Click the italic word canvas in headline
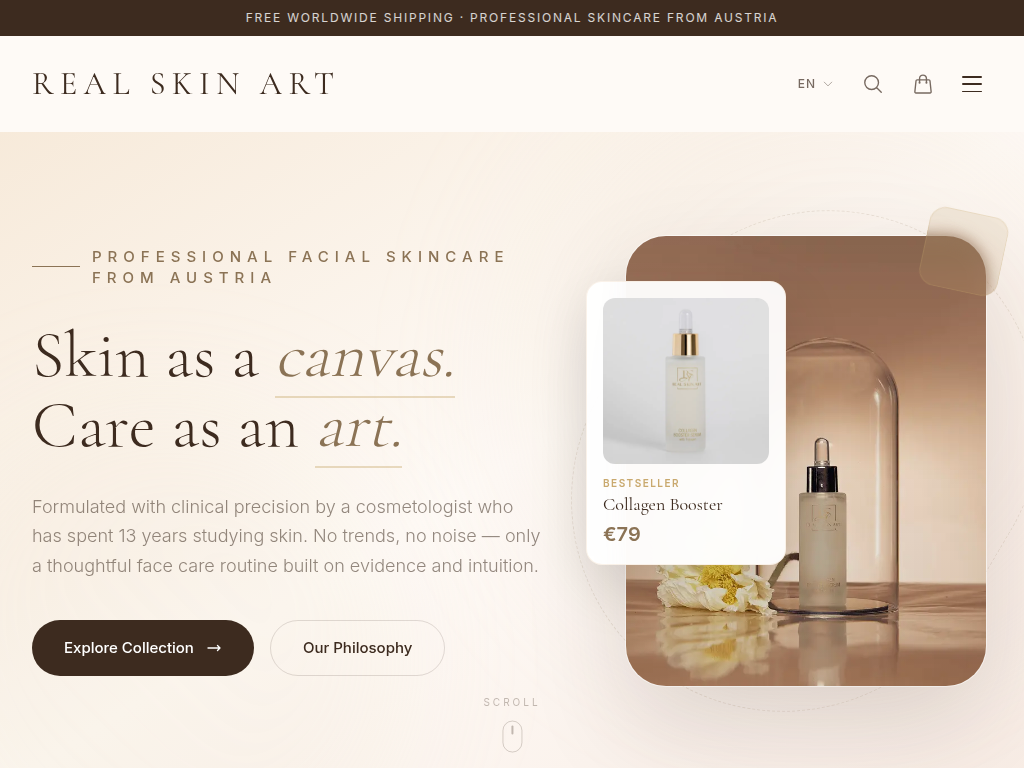 click(x=366, y=358)
